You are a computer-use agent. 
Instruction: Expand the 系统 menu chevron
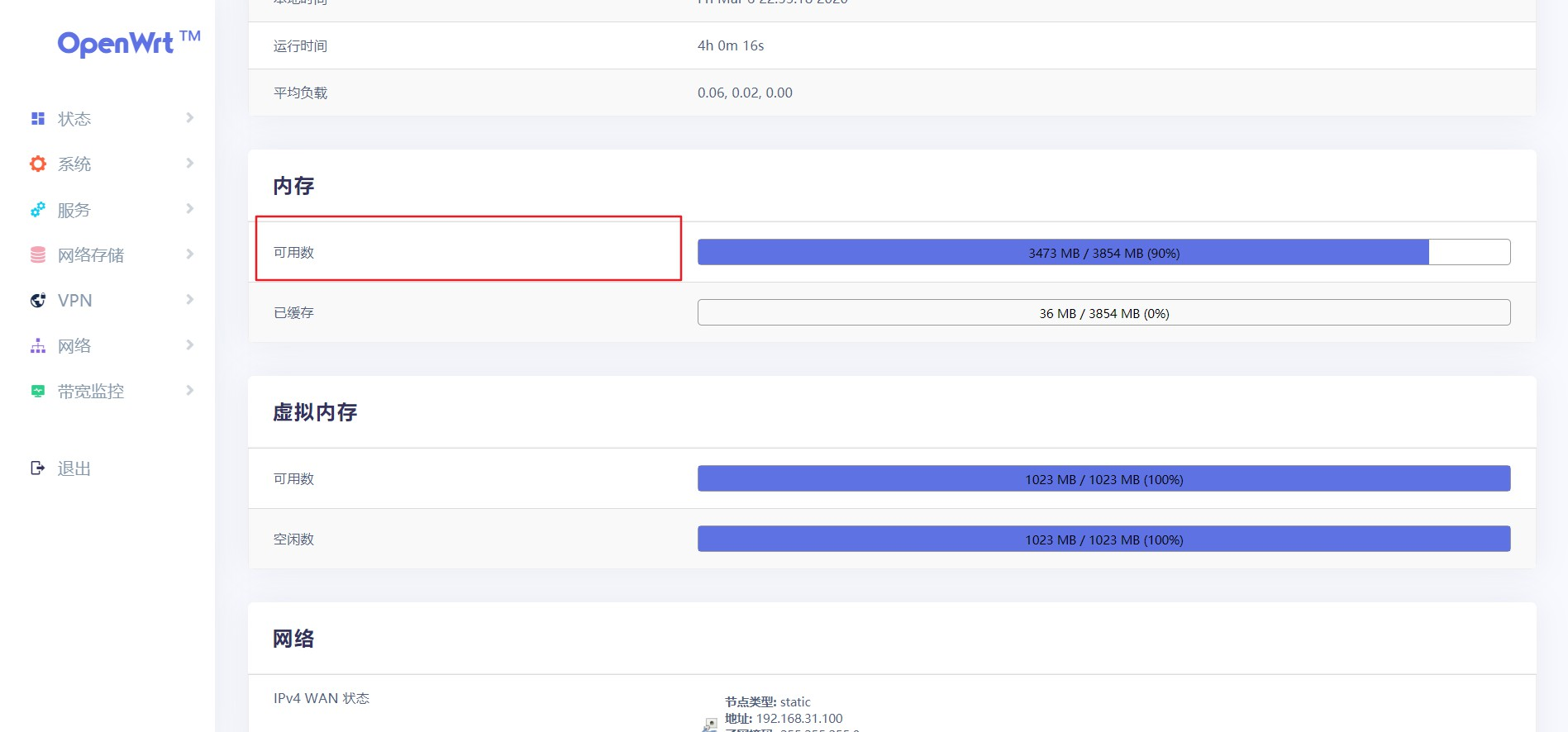190,164
